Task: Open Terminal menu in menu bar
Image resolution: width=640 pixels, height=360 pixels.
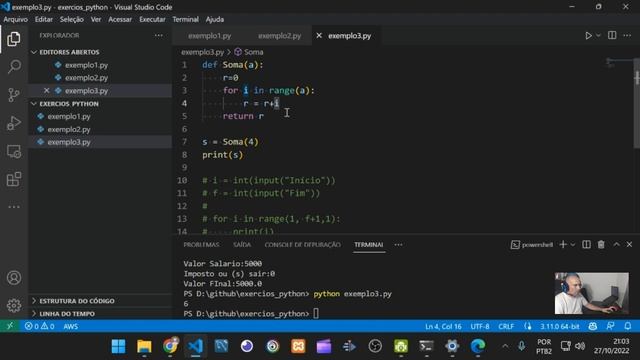Action: pyautogui.click(x=185, y=19)
